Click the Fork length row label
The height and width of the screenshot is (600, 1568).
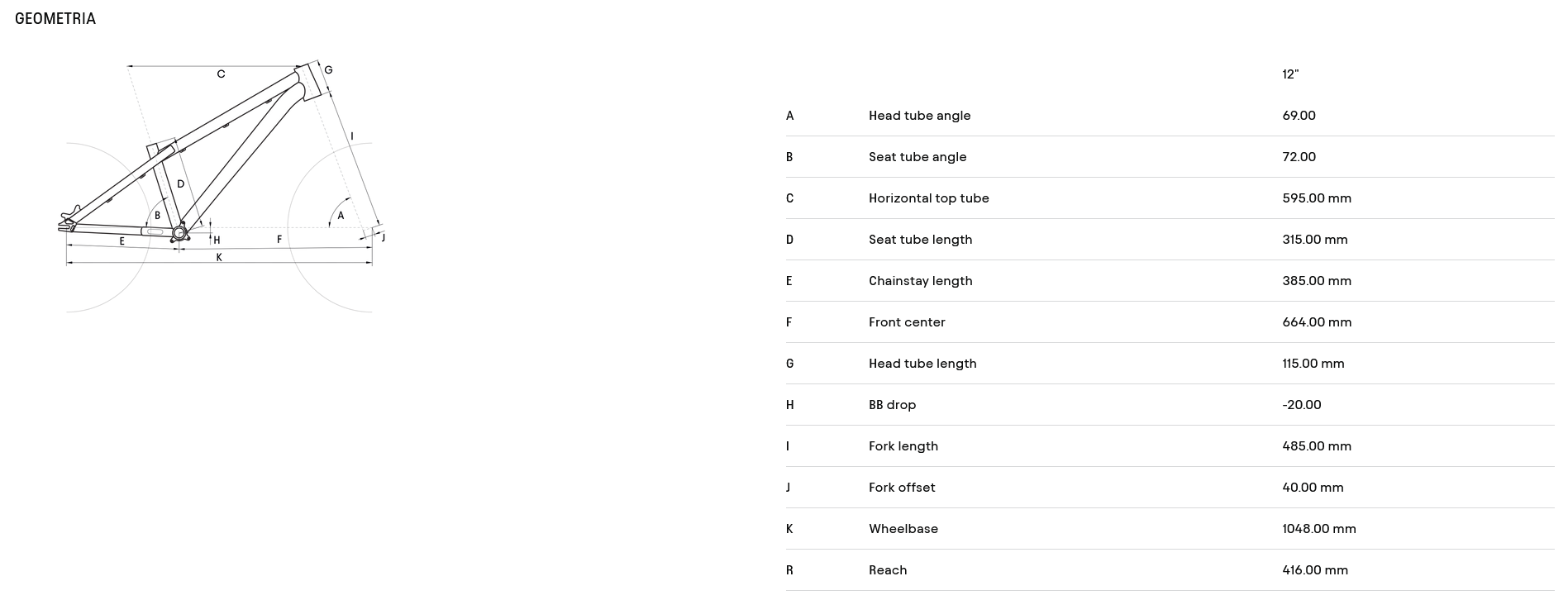point(903,446)
